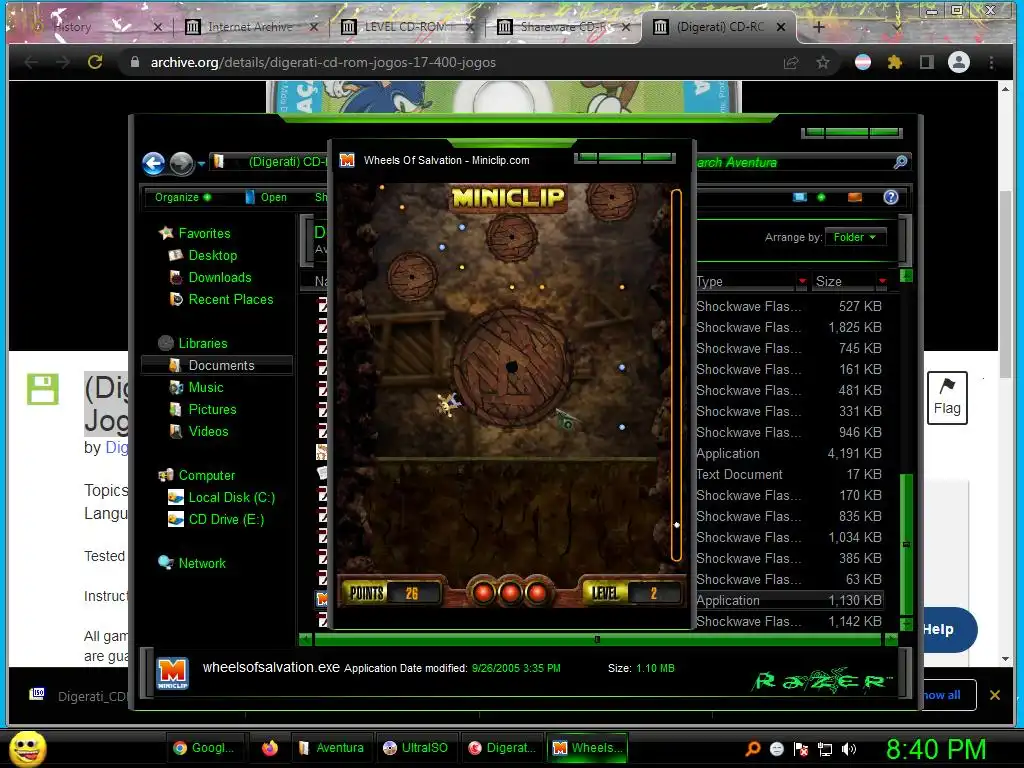Open Firefox from the taskbar
This screenshot has width=1024, height=768.
(x=270, y=748)
